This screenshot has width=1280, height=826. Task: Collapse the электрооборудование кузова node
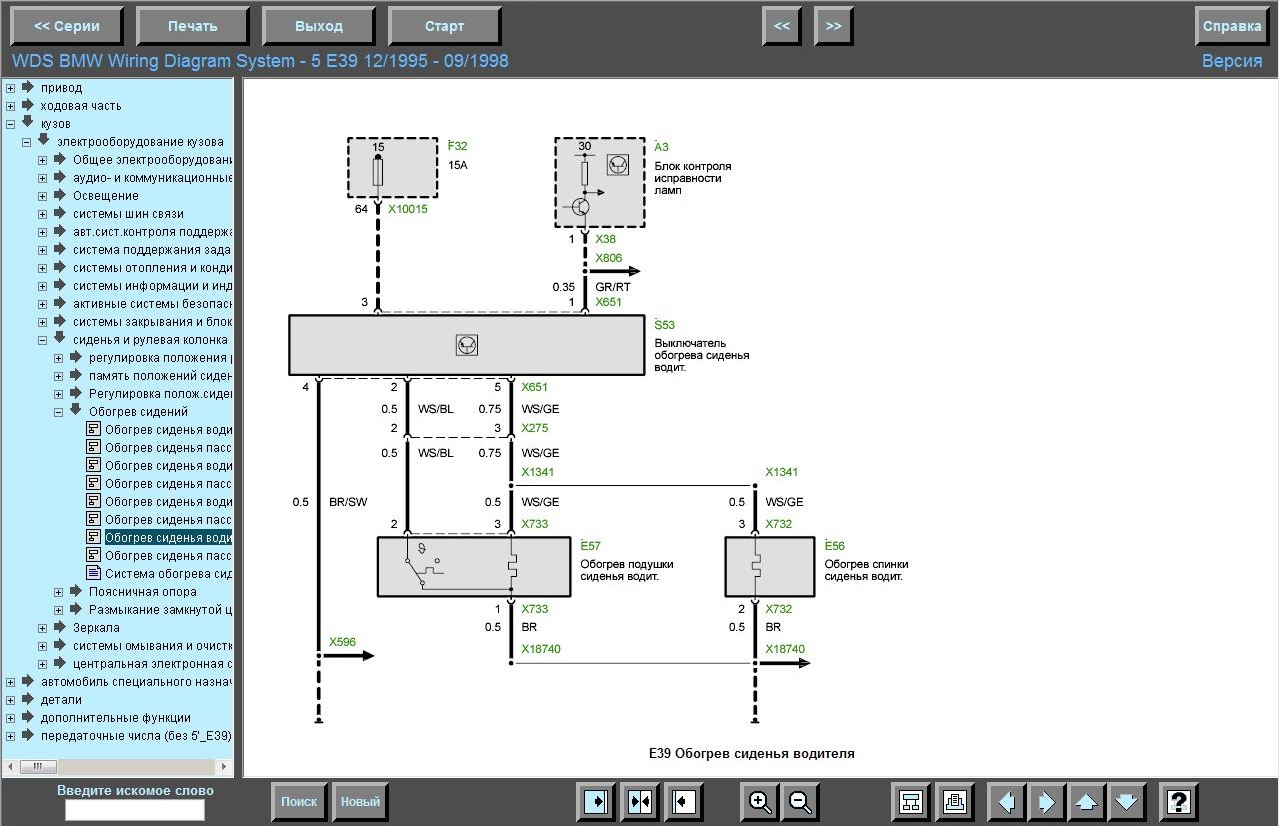coord(26,142)
